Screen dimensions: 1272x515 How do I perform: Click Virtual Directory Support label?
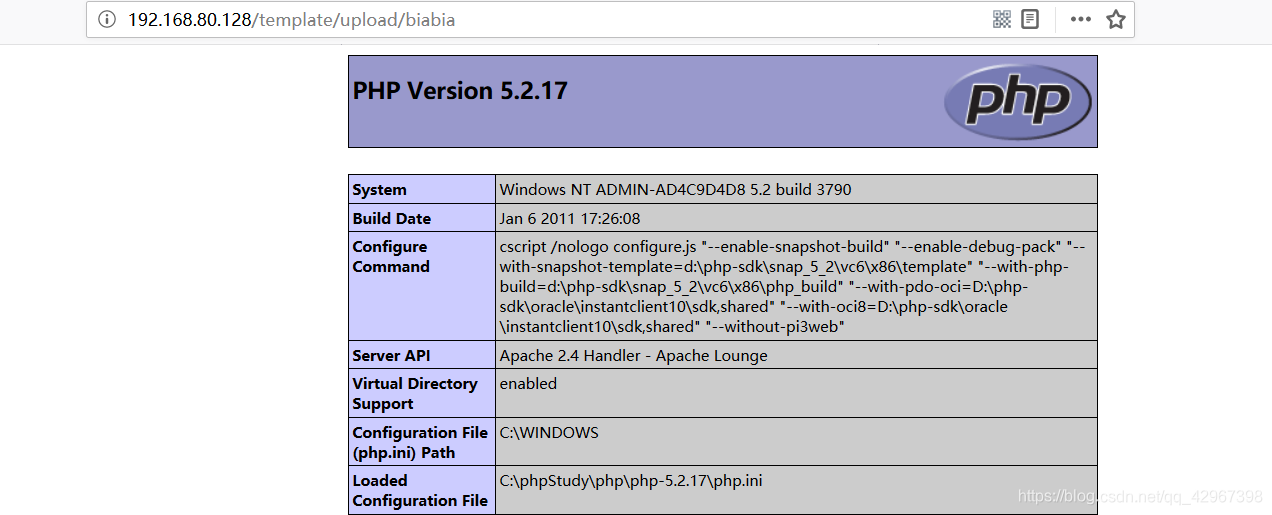415,394
